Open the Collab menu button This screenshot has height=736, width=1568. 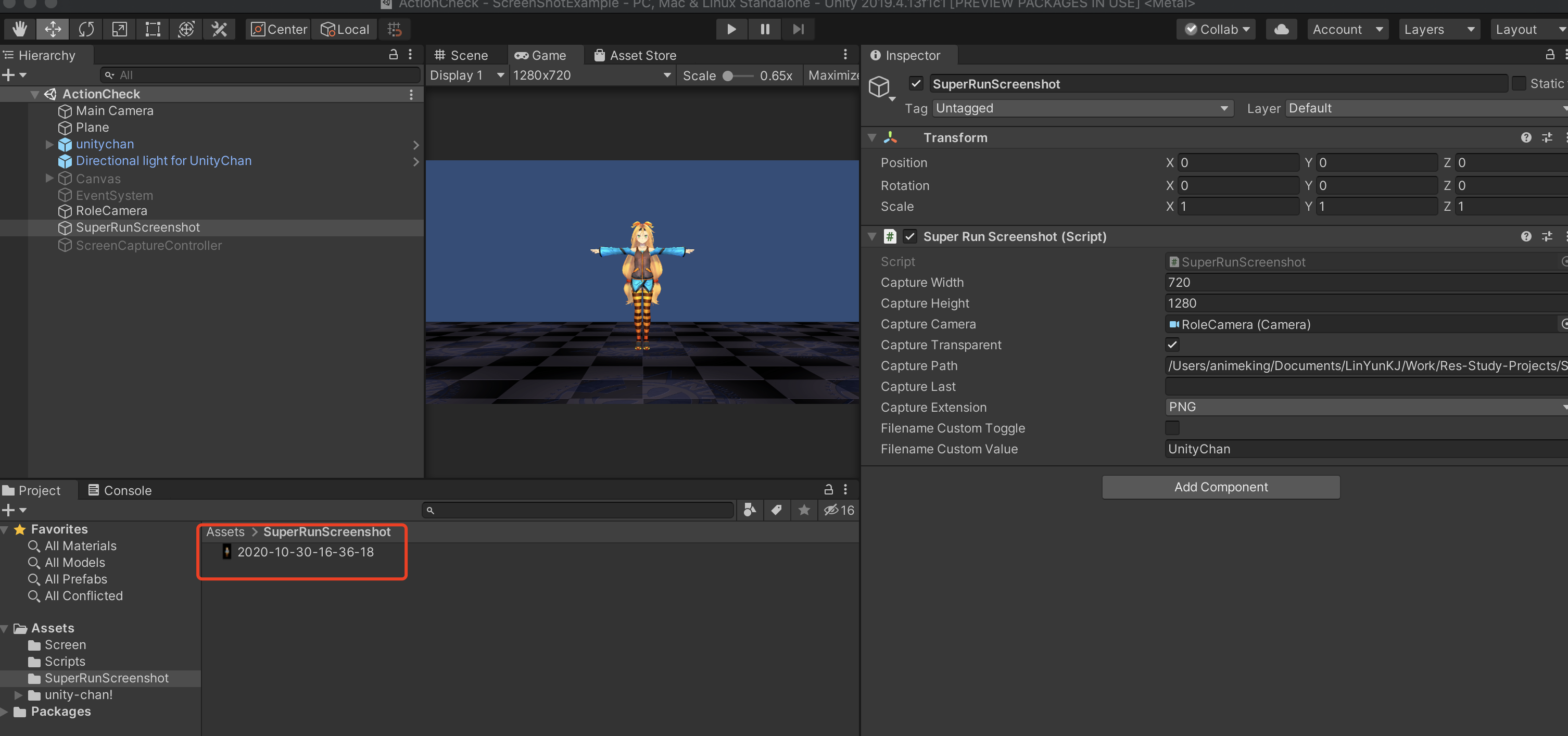point(1216,29)
